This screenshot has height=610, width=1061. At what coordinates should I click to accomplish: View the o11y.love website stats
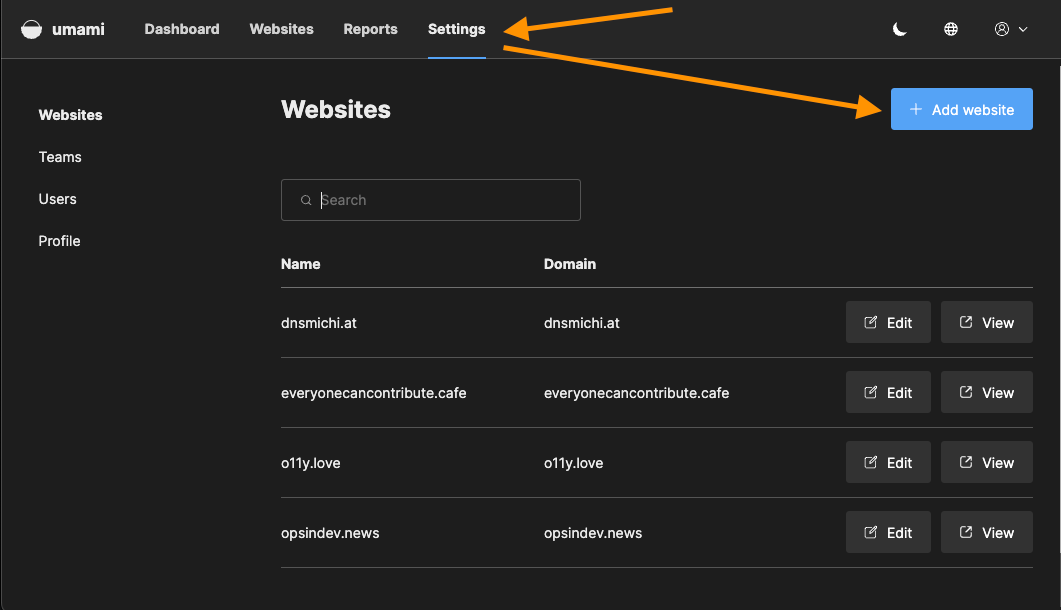pyautogui.click(x=986, y=463)
